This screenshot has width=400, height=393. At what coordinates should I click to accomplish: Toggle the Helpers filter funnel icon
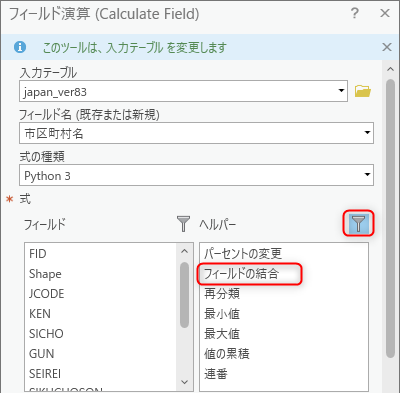coord(358,223)
